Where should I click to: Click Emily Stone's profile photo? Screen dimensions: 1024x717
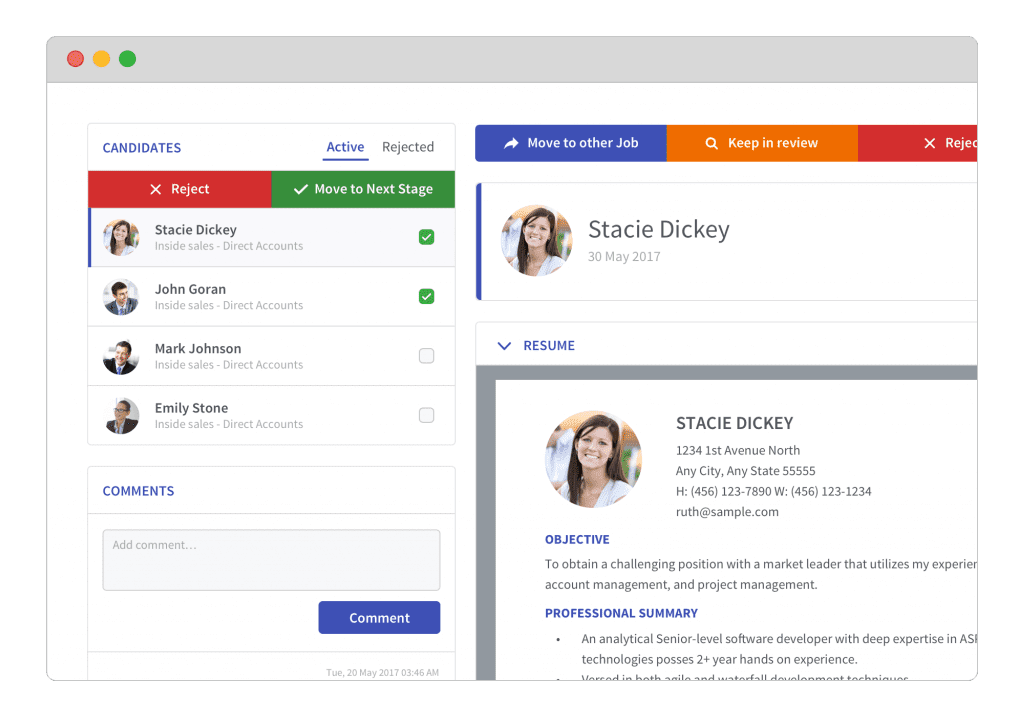pyautogui.click(x=121, y=416)
